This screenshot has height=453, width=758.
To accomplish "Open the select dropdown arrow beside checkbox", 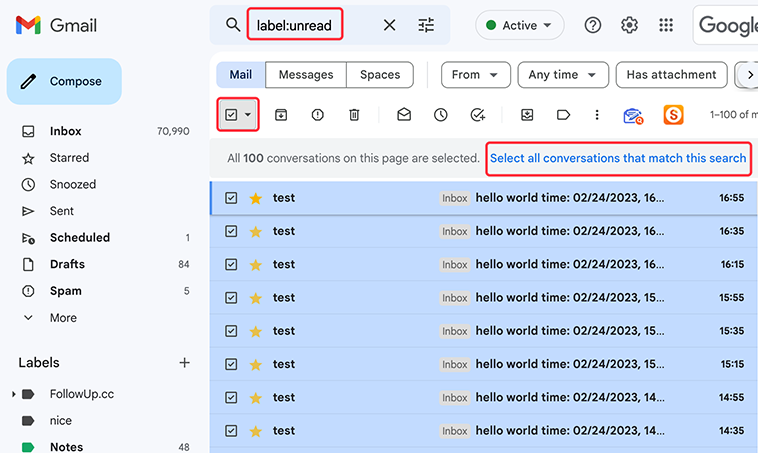I will coord(248,115).
